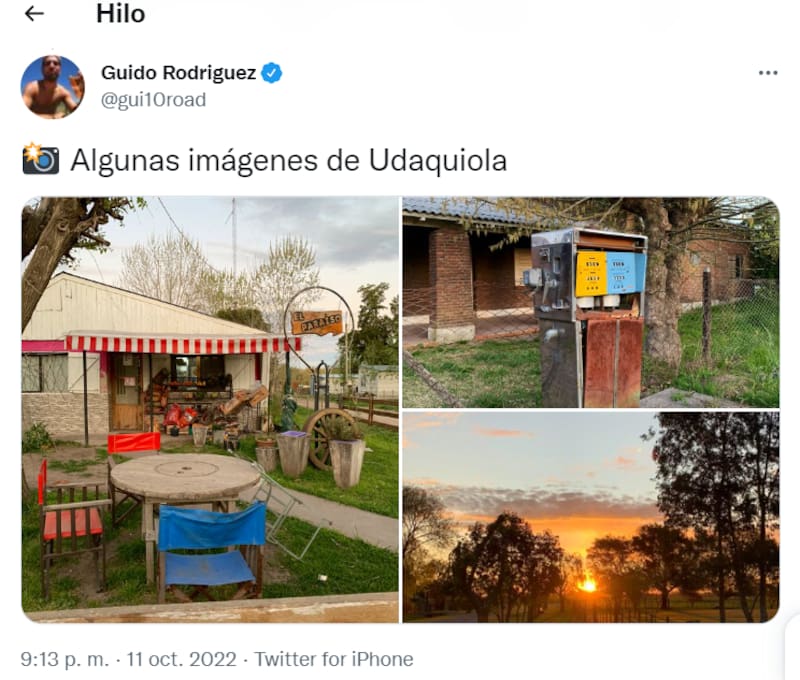Click the setting sun in the sunset photo
This screenshot has width=800, height=680.
(588, 584)
